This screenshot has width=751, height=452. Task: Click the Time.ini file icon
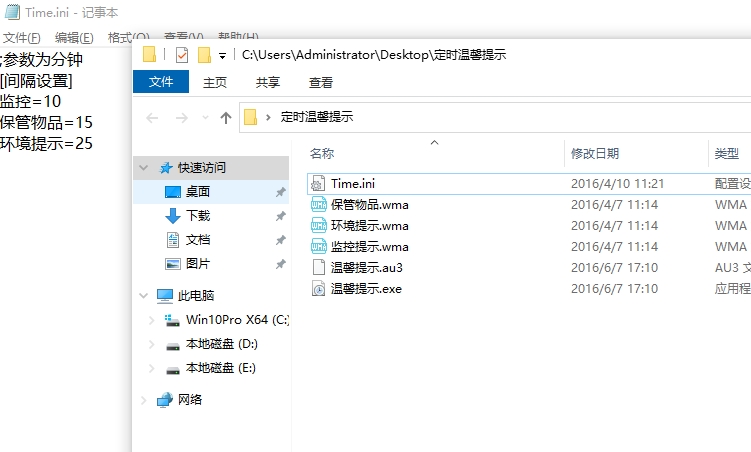(x=318, y=183)
